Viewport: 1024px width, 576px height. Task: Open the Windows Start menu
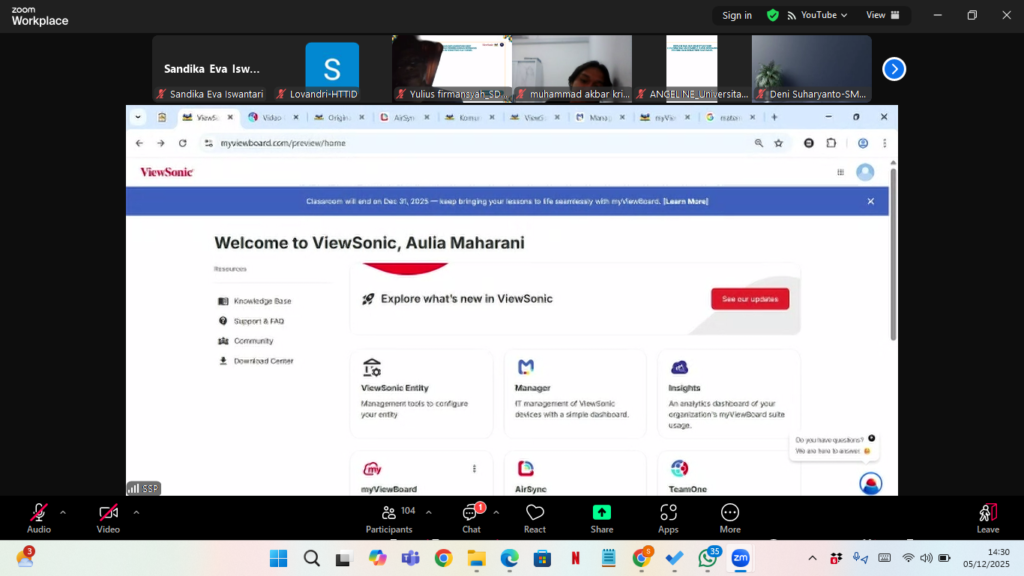[278, 558]
